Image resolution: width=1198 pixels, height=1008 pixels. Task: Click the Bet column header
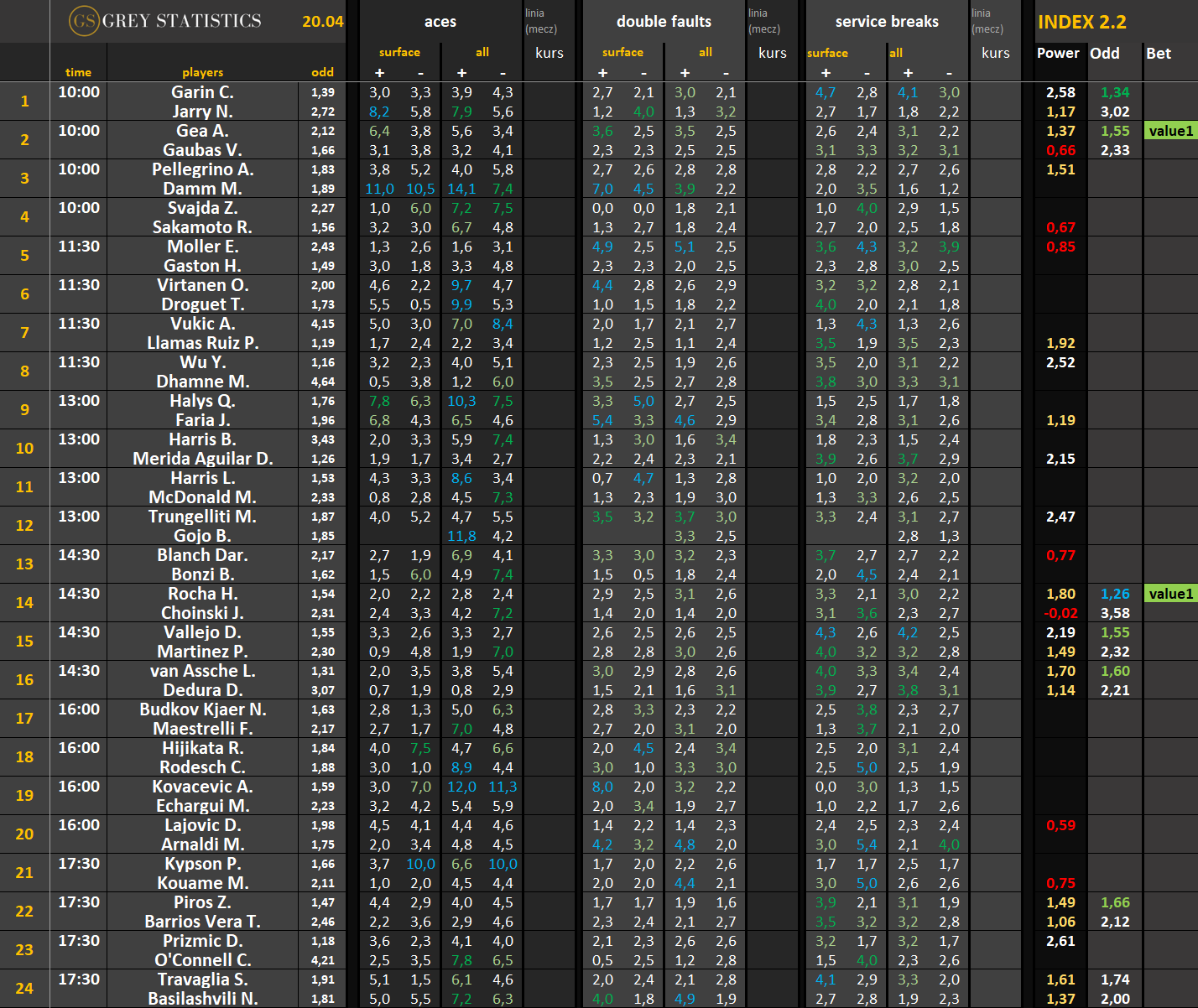tap(1158, 53)
